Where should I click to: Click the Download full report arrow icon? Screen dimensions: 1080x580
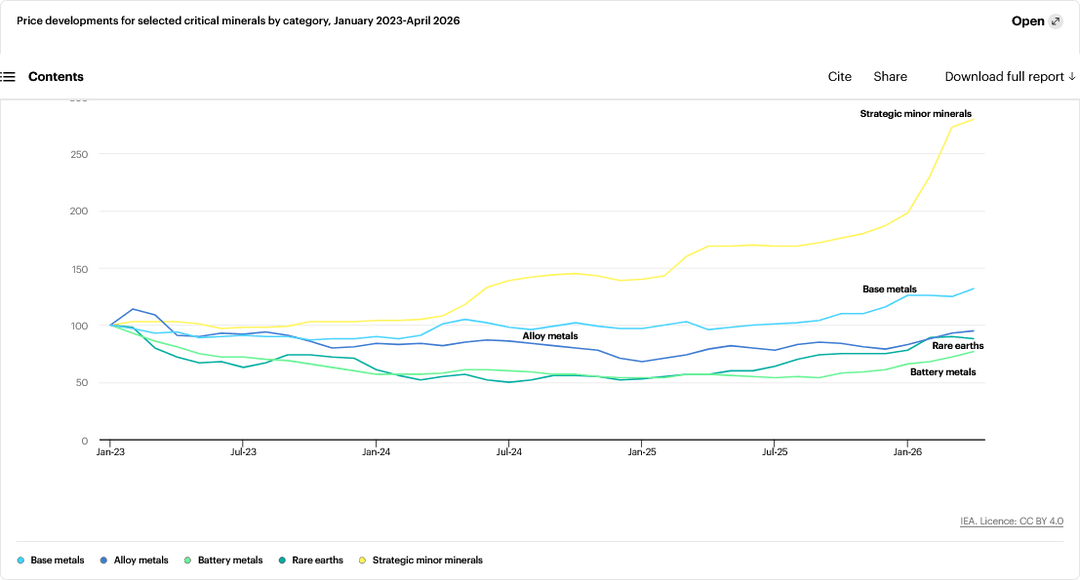[1072, 76]
